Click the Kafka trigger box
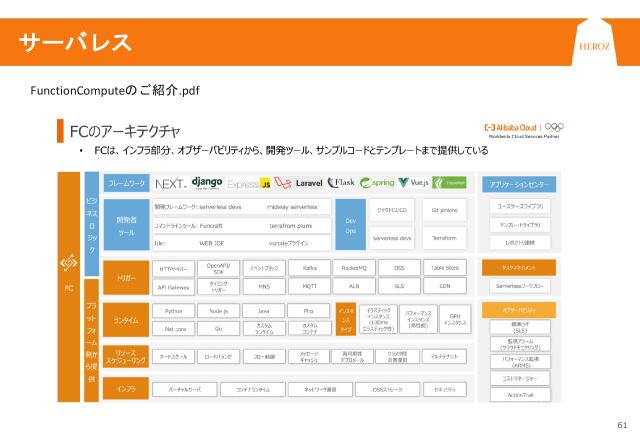The width and height of the screenshot is (640, 443). [x=309, y=268]
